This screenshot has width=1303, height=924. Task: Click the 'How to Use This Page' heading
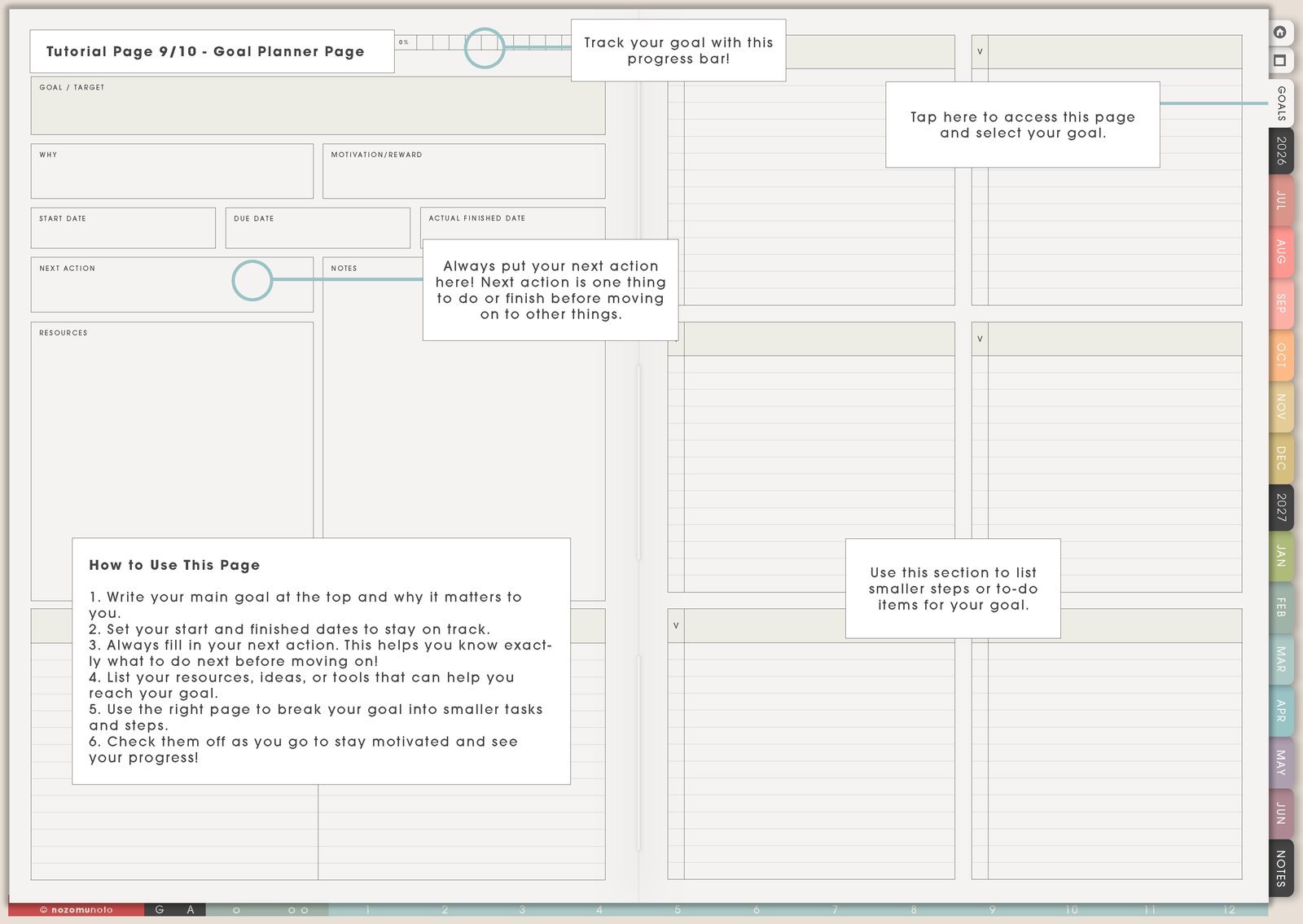174,565
